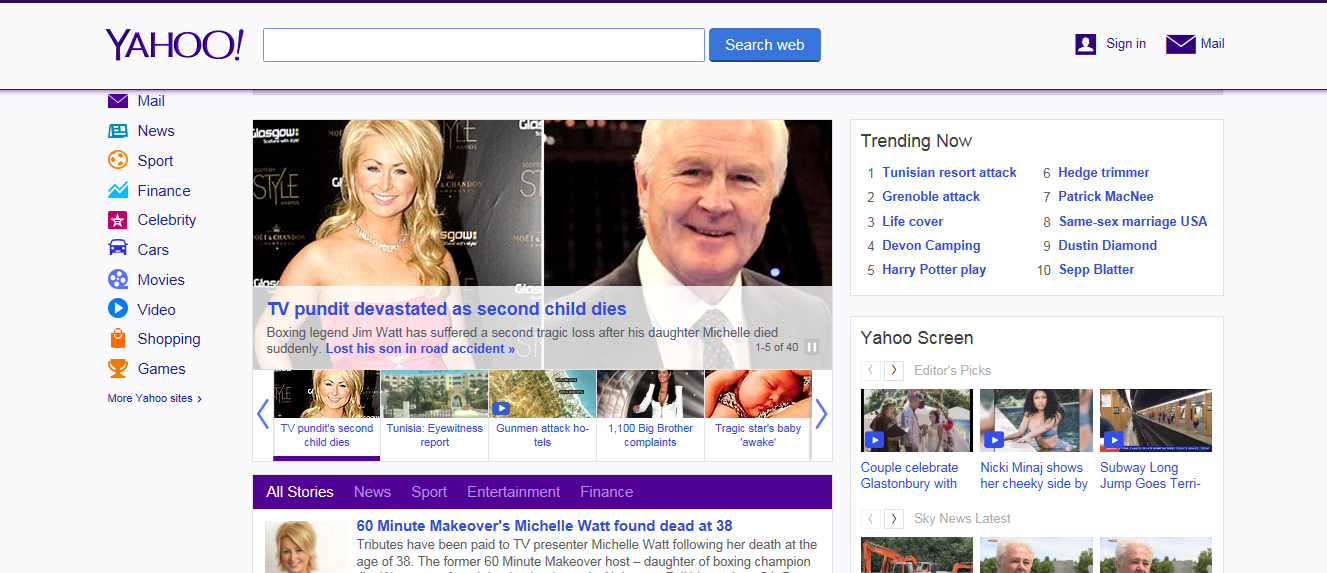Open Mail link in the header
Viewport: 1327px width, 573px height.
point(1213,44)
